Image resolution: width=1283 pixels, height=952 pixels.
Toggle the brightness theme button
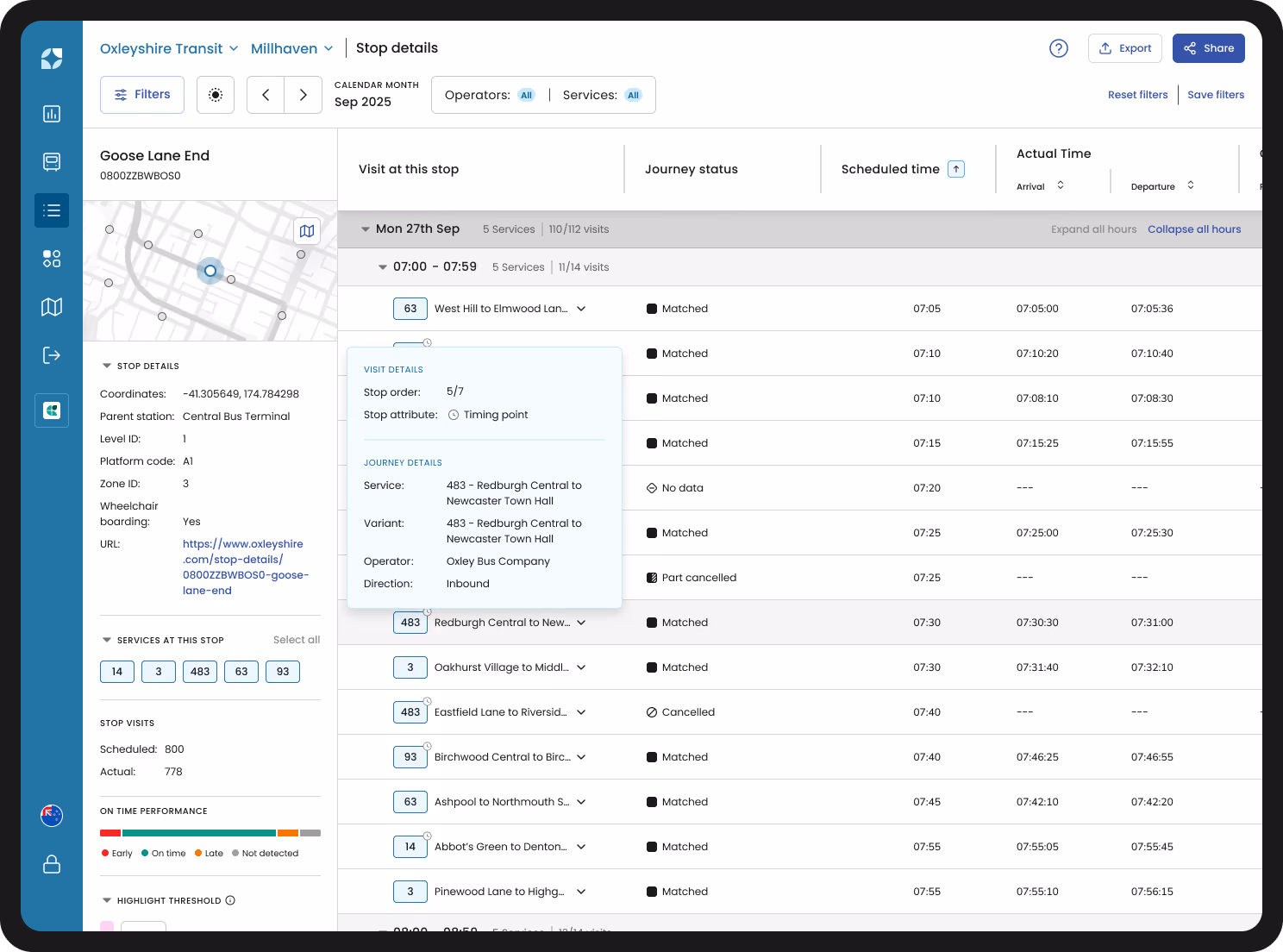pyautogui.click(x=216, y=95)
